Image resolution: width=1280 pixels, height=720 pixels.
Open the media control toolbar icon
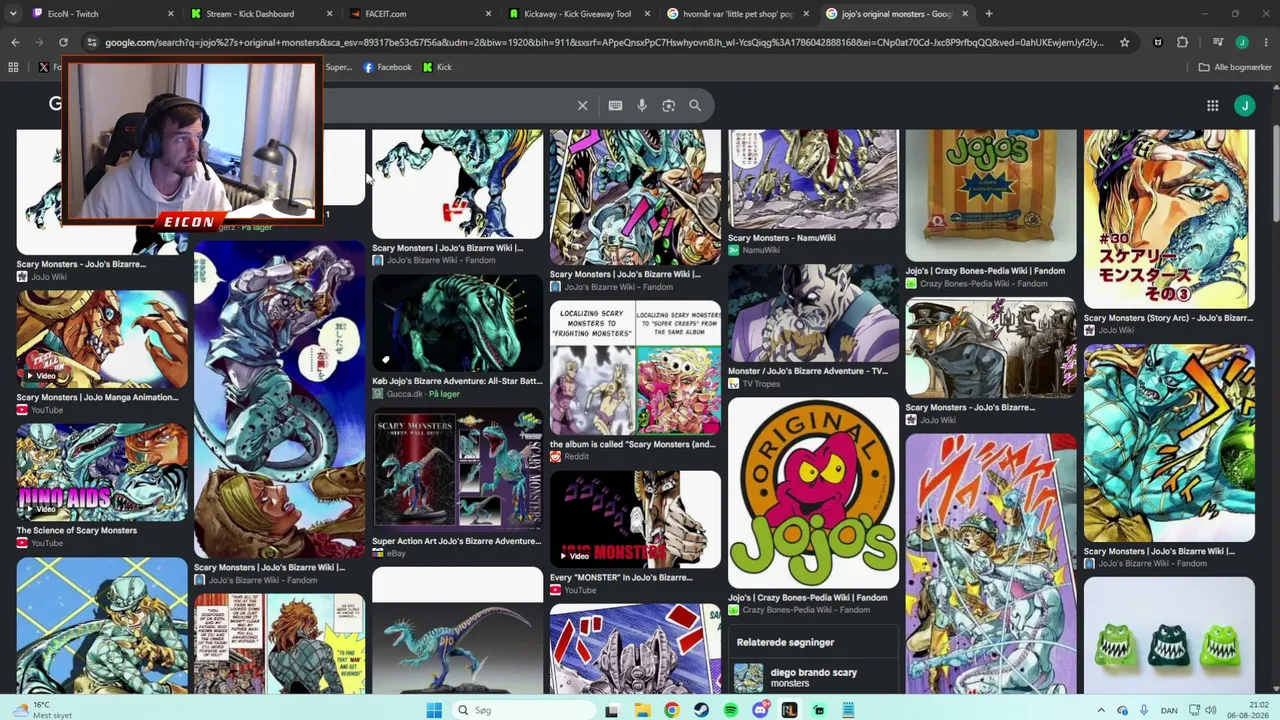[1217, 42]
